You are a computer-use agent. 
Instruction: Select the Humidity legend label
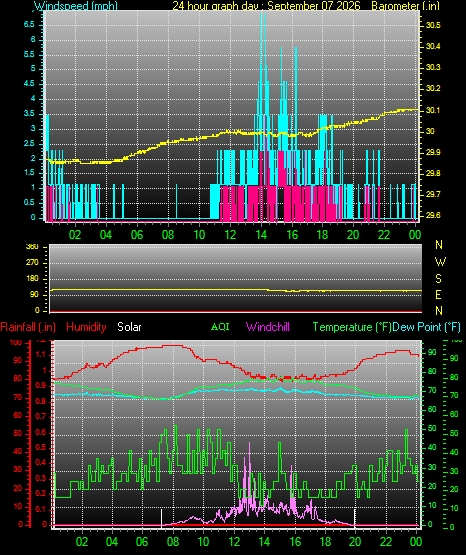[86, 327]
